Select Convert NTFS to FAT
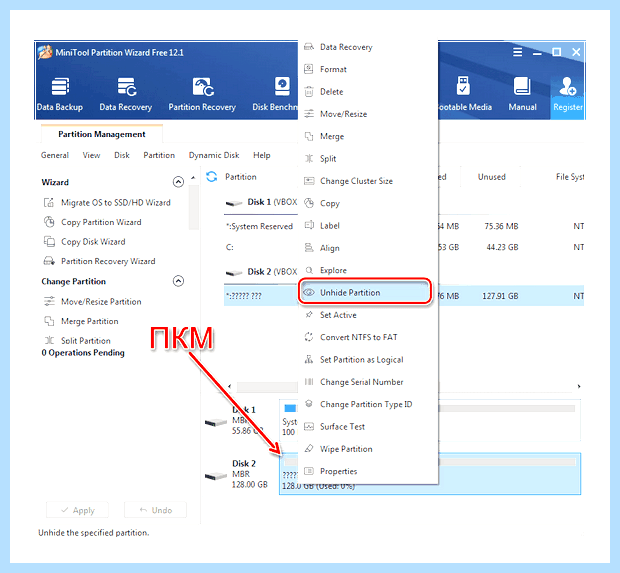 pos(368,337)
